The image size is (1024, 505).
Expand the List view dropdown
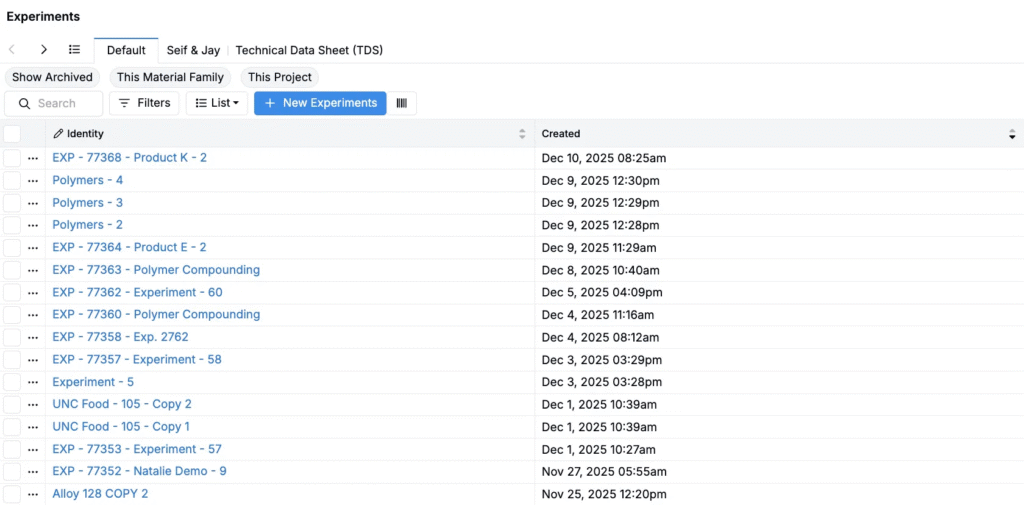(x=217, y=103)
